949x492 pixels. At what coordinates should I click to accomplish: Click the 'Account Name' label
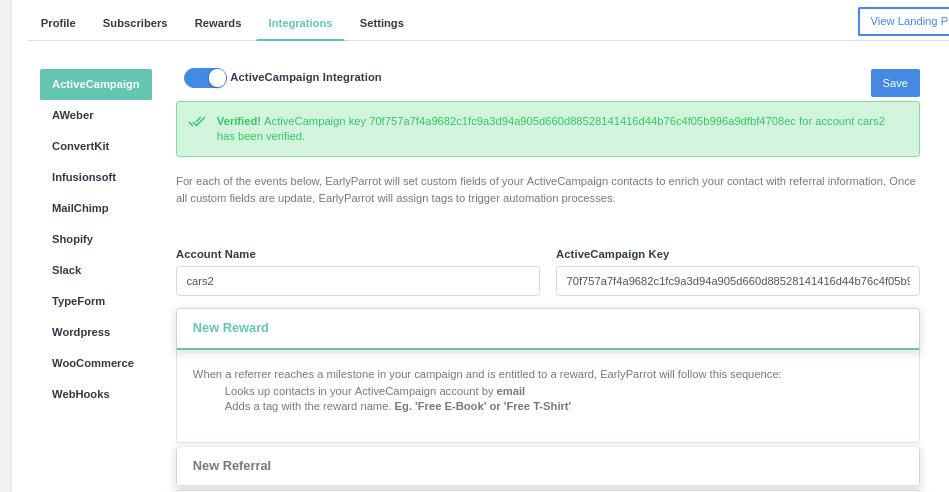215,254
